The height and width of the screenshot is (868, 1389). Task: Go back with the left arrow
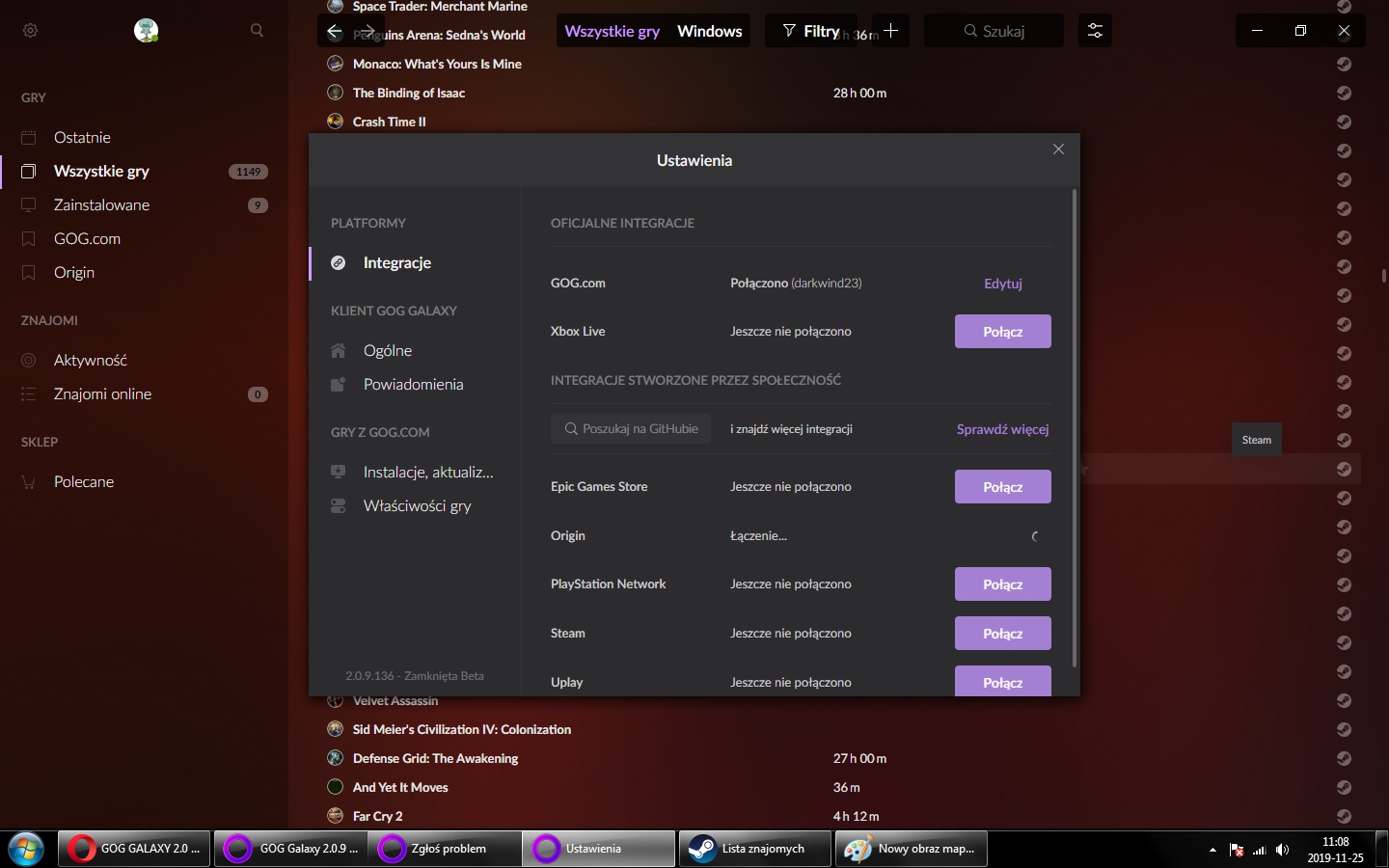tap(334, 31)
